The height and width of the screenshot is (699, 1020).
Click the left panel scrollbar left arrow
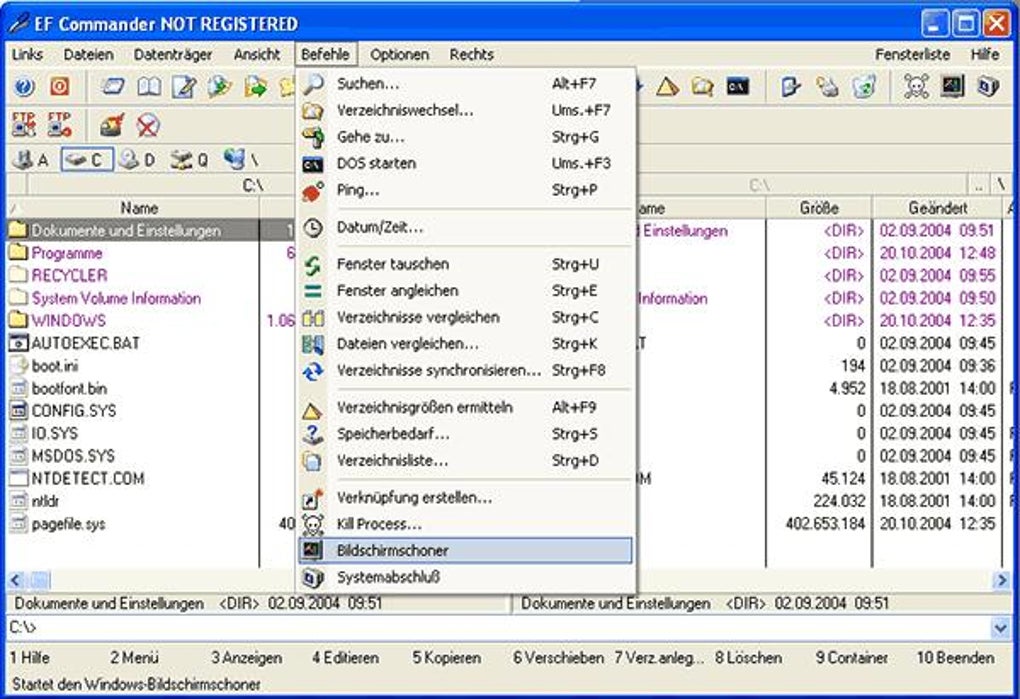click(x=16, y=580)
